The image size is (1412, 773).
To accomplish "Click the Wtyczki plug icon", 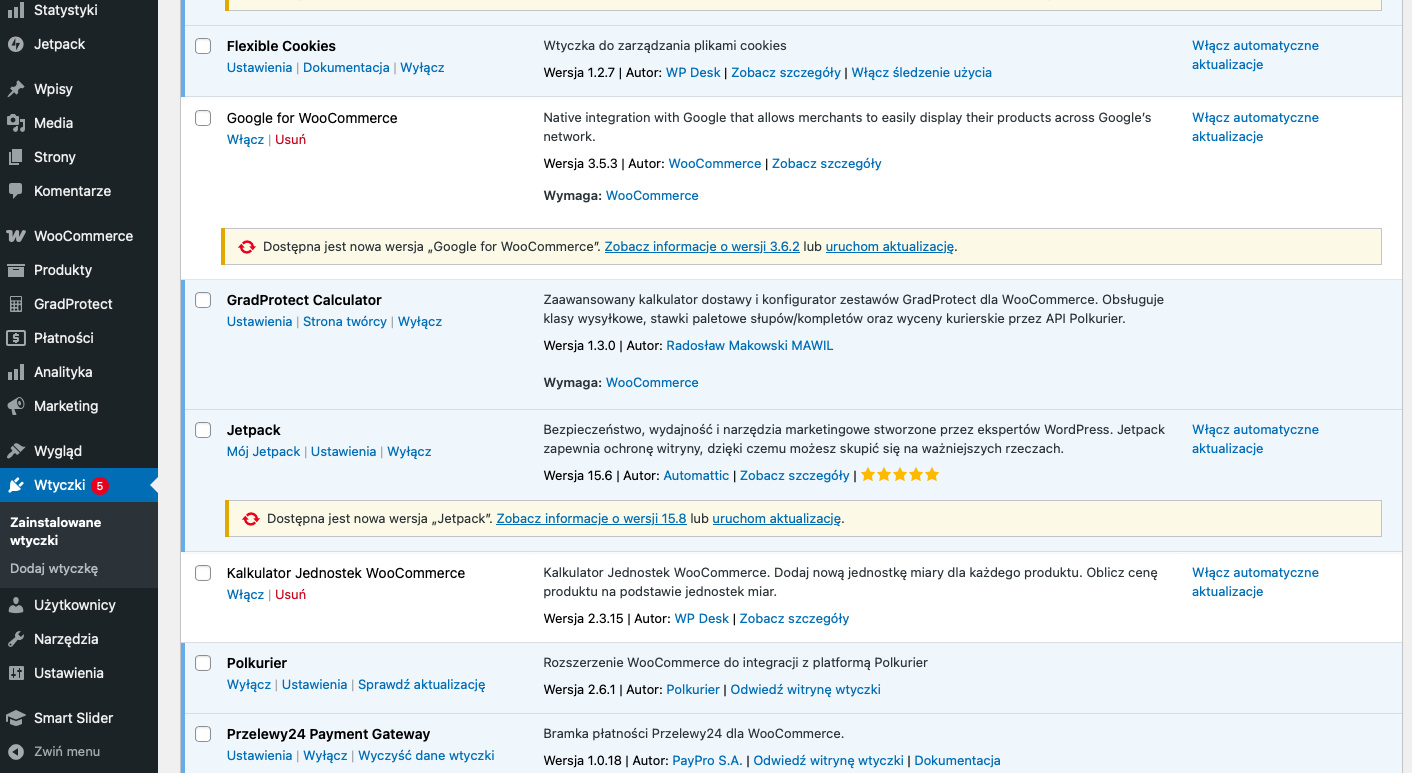I will (16, 486).
